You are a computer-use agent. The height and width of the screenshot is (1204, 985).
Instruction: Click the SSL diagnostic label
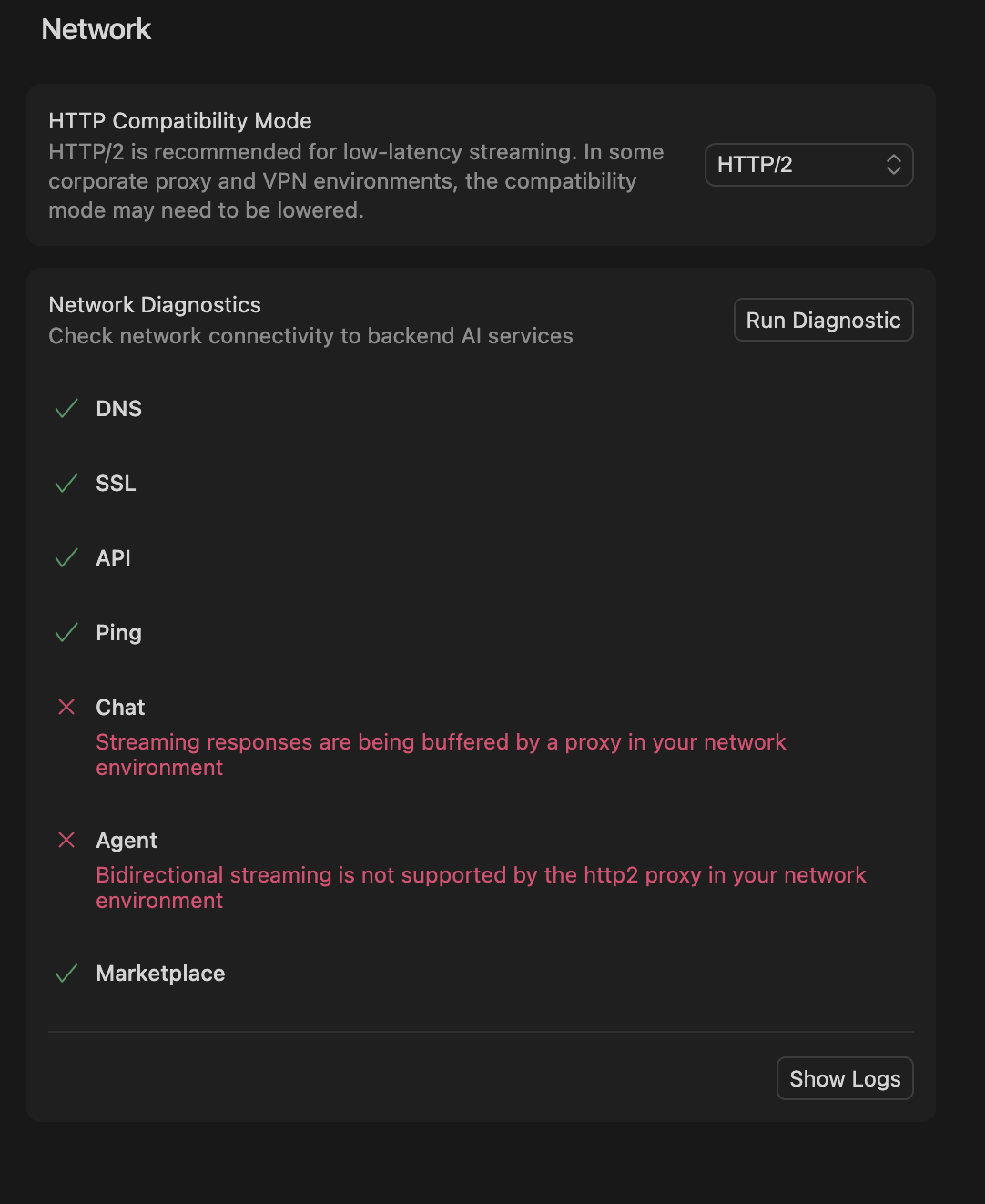click(117, 484)
